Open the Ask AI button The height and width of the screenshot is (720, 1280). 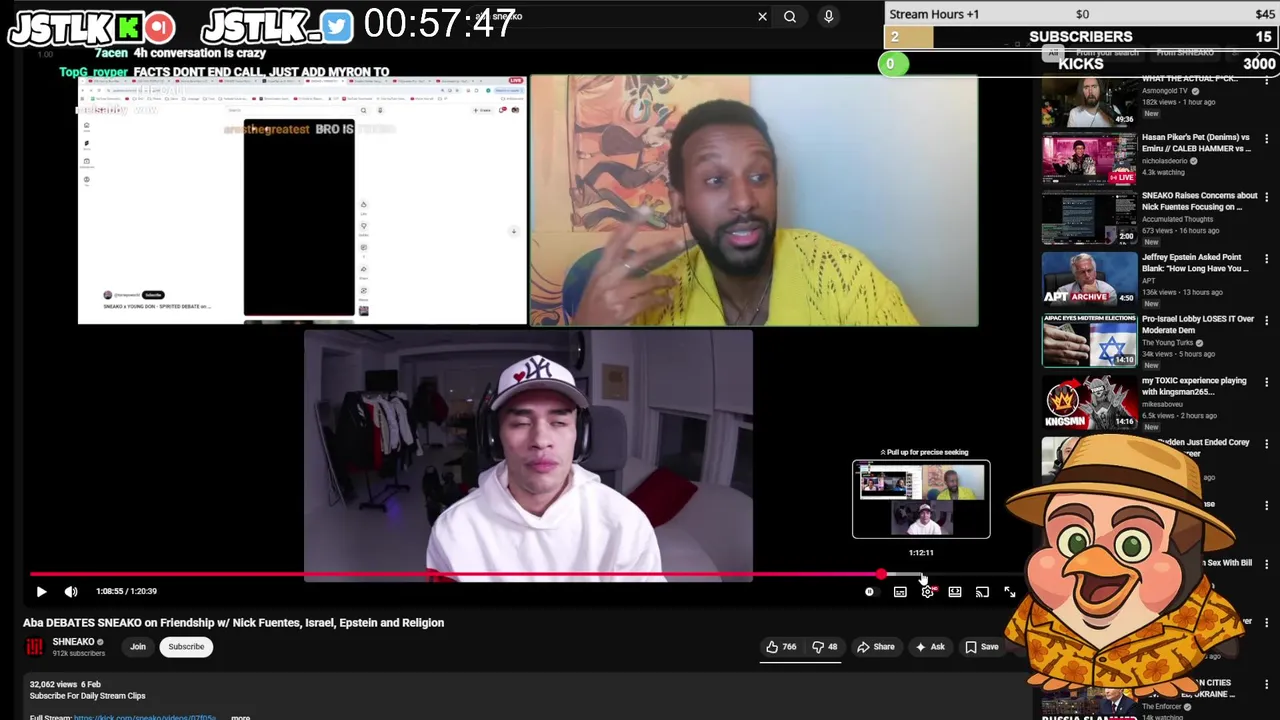point(930,647)
